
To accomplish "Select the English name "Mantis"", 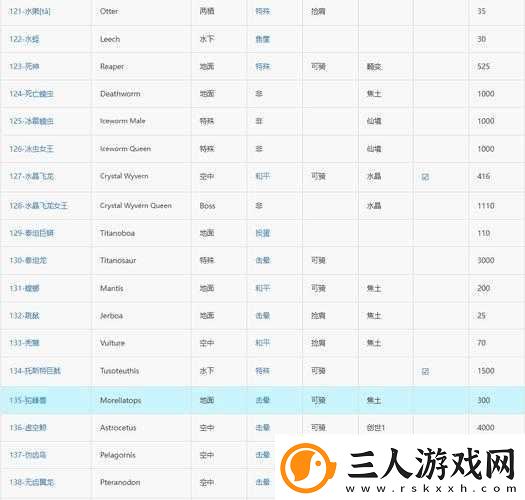I will pyautogui.click(x=111, y=288).
